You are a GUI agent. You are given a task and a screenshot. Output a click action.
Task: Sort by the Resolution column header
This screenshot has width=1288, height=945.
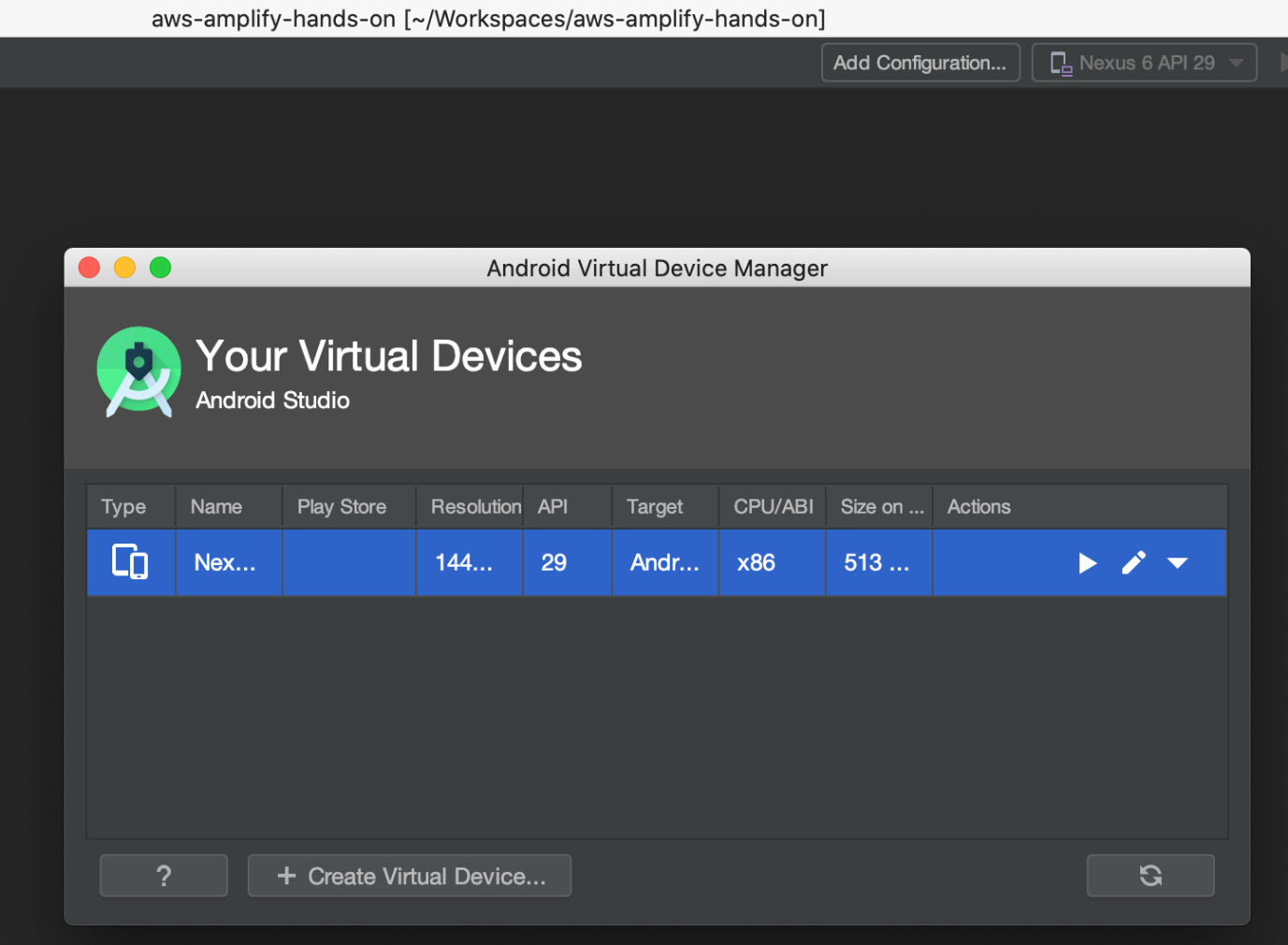point(470,506)
